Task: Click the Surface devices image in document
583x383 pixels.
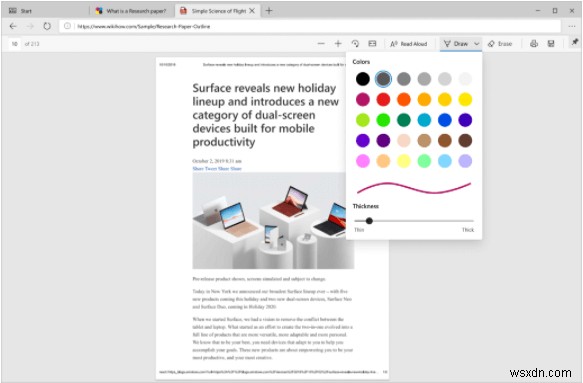Action: [x=273, y=221]
